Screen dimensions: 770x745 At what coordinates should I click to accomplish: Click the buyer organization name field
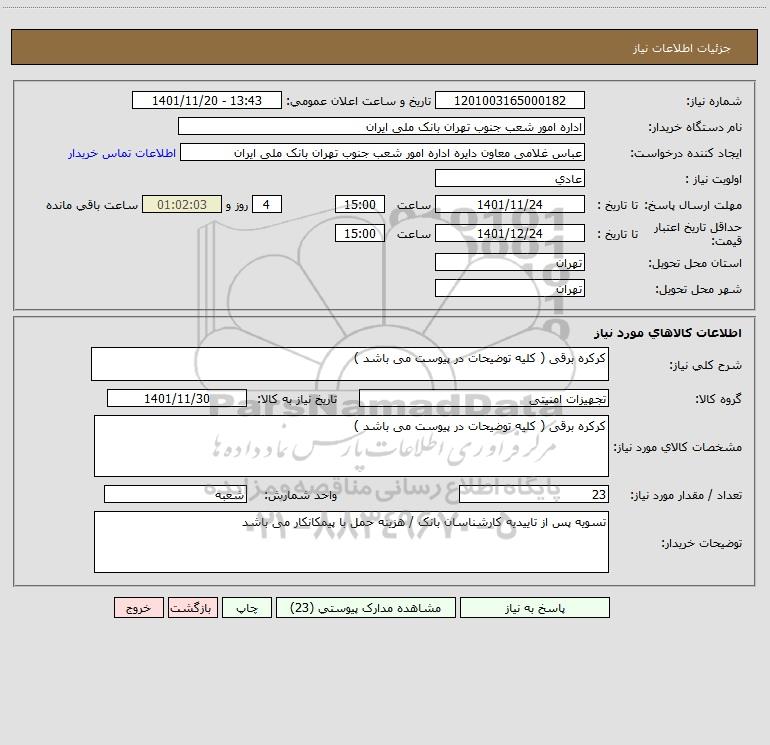click(381, 126)
